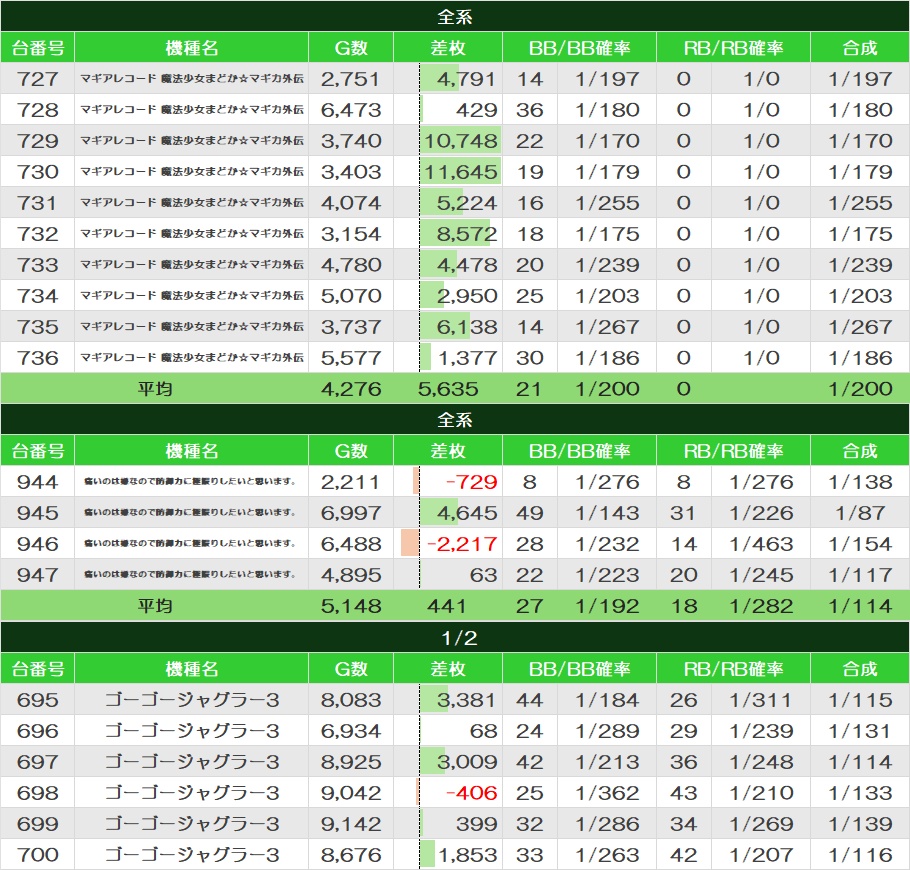Screen dimensions: 910x870
Task: Select machine number 696
Action: tap(38, 731)
